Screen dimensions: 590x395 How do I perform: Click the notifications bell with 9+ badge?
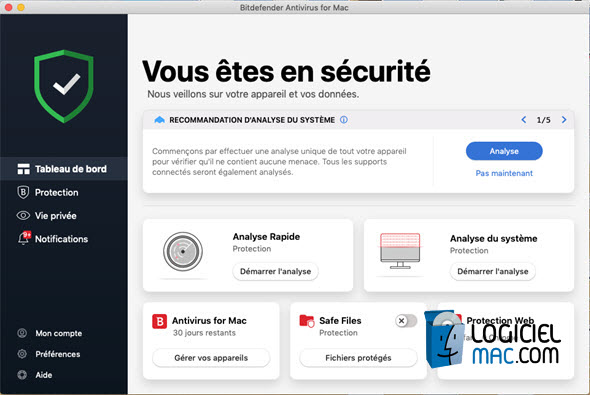(24, 238)
